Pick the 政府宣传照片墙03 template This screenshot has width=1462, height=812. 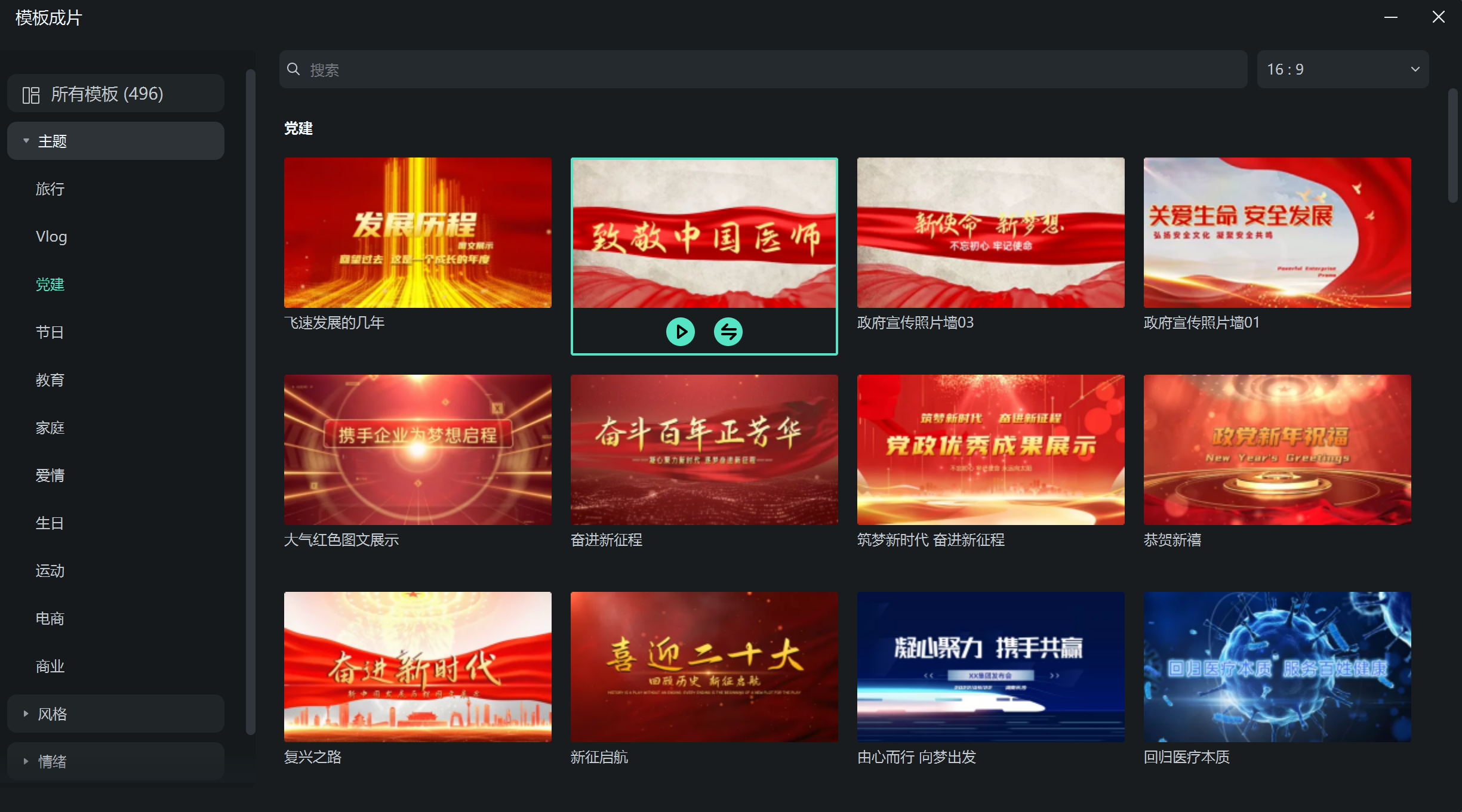[x=990, y=233]
